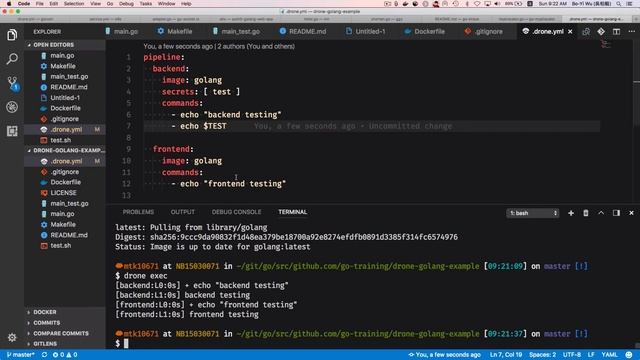Open the Manage gear at sidebar bottom
This screenshot has width=640, height=360.
tap(12, 338)
